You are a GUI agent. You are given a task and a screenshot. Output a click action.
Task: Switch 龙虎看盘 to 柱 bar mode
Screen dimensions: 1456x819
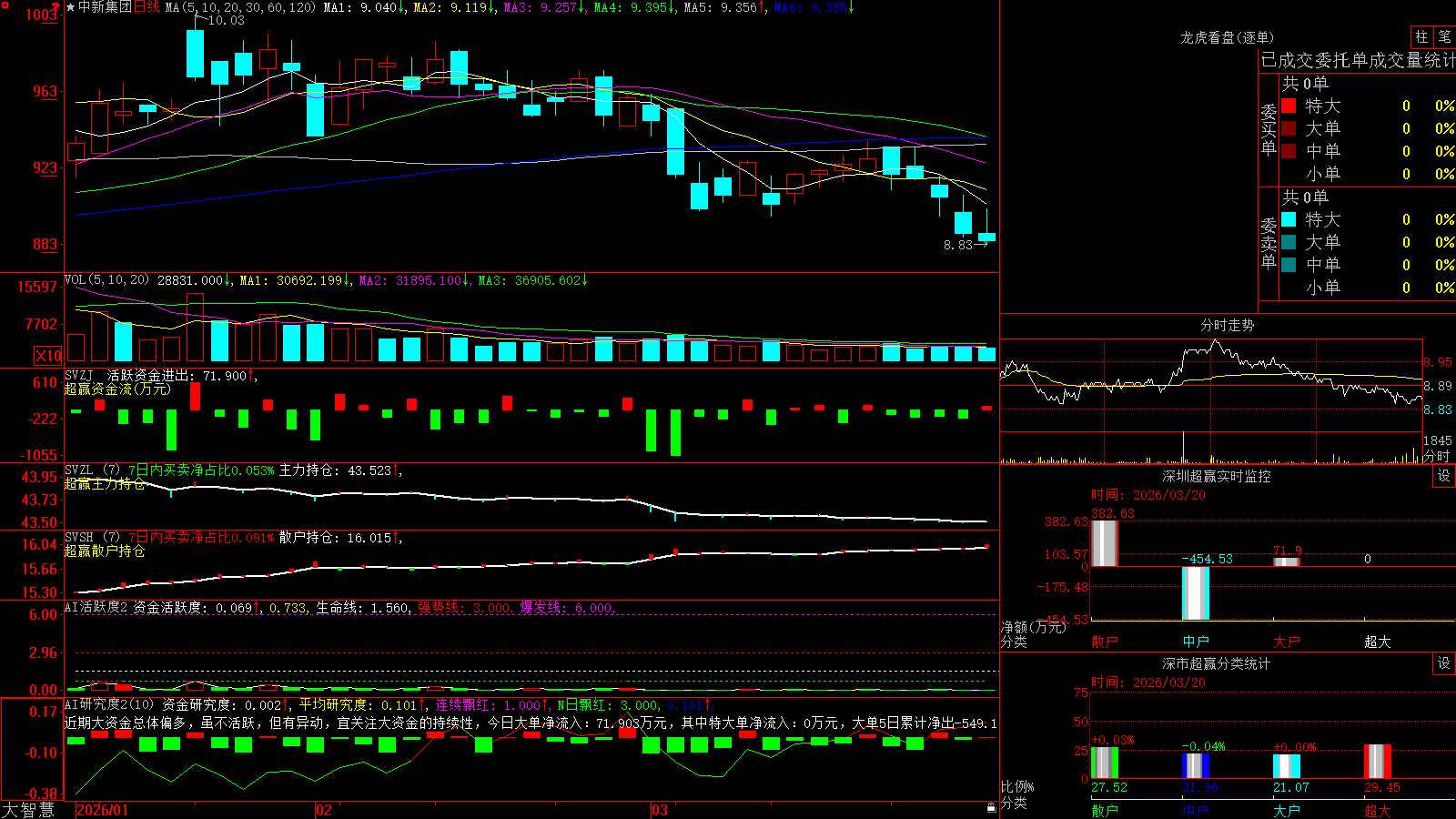click(x=1421, y=36)
